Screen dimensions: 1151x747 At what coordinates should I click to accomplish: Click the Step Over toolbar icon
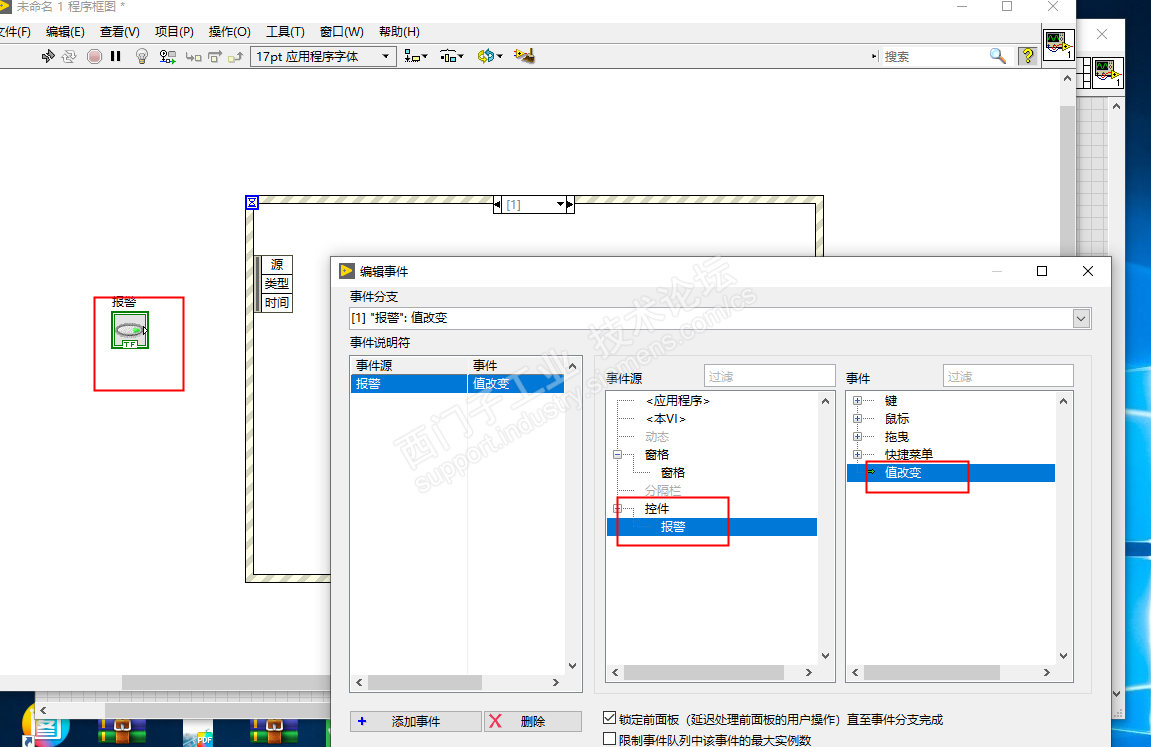(214, 57)
